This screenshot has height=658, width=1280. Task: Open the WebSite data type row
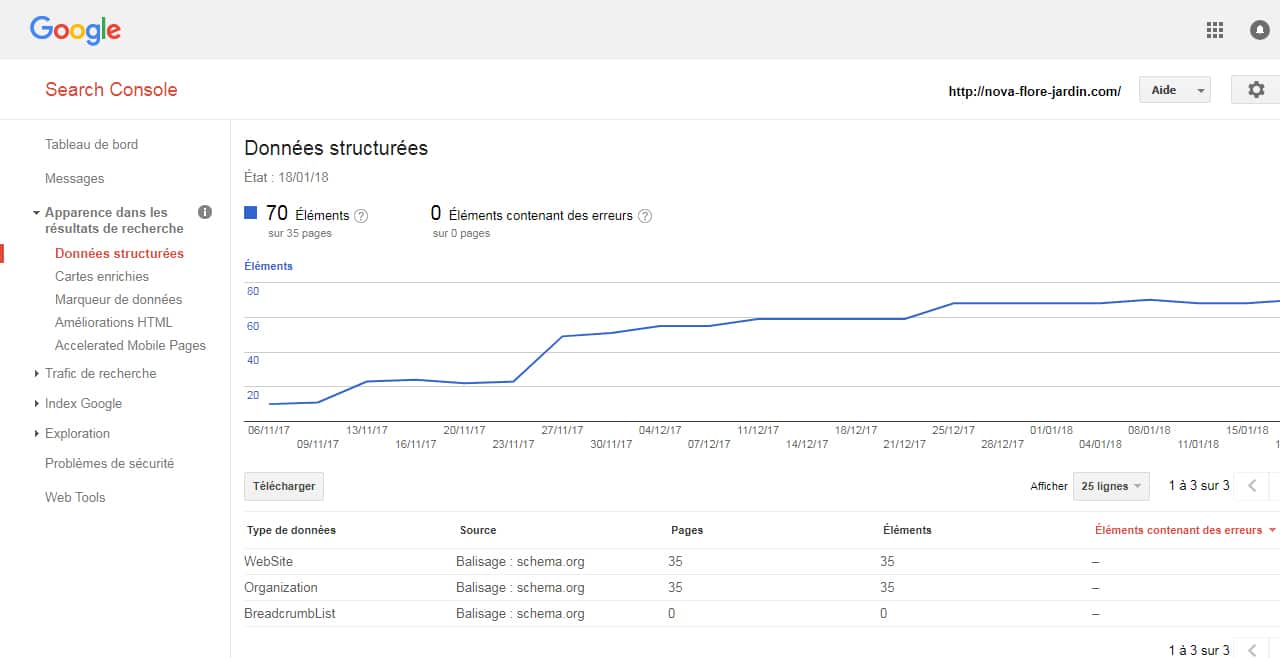click(269, 561)
